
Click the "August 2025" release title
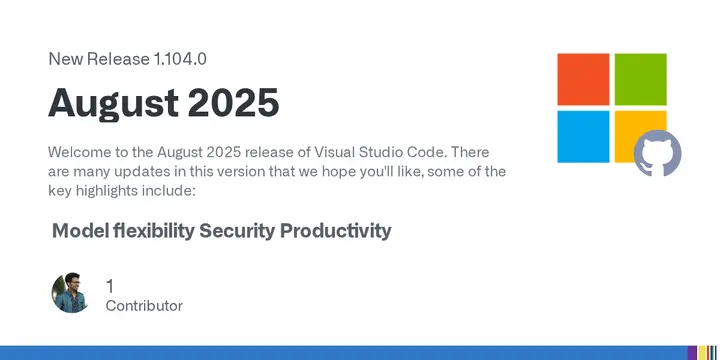163,102
